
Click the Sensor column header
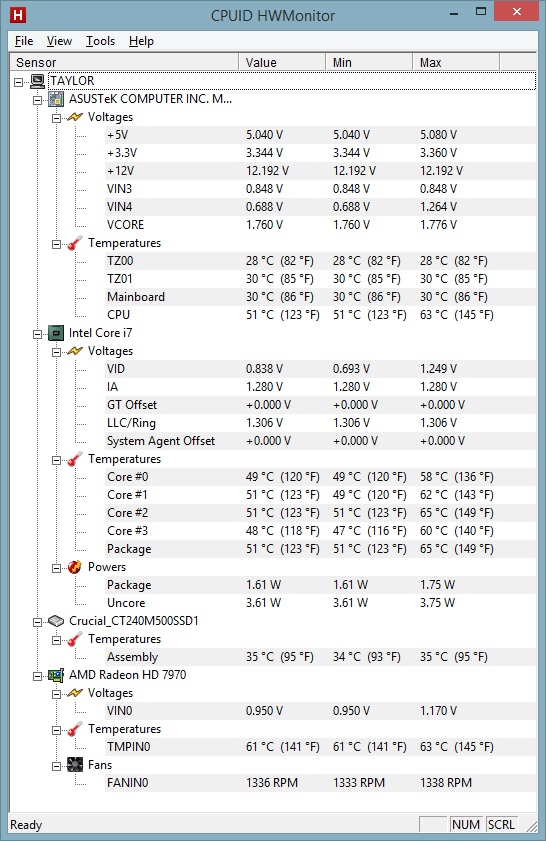[x=124, y=62]
